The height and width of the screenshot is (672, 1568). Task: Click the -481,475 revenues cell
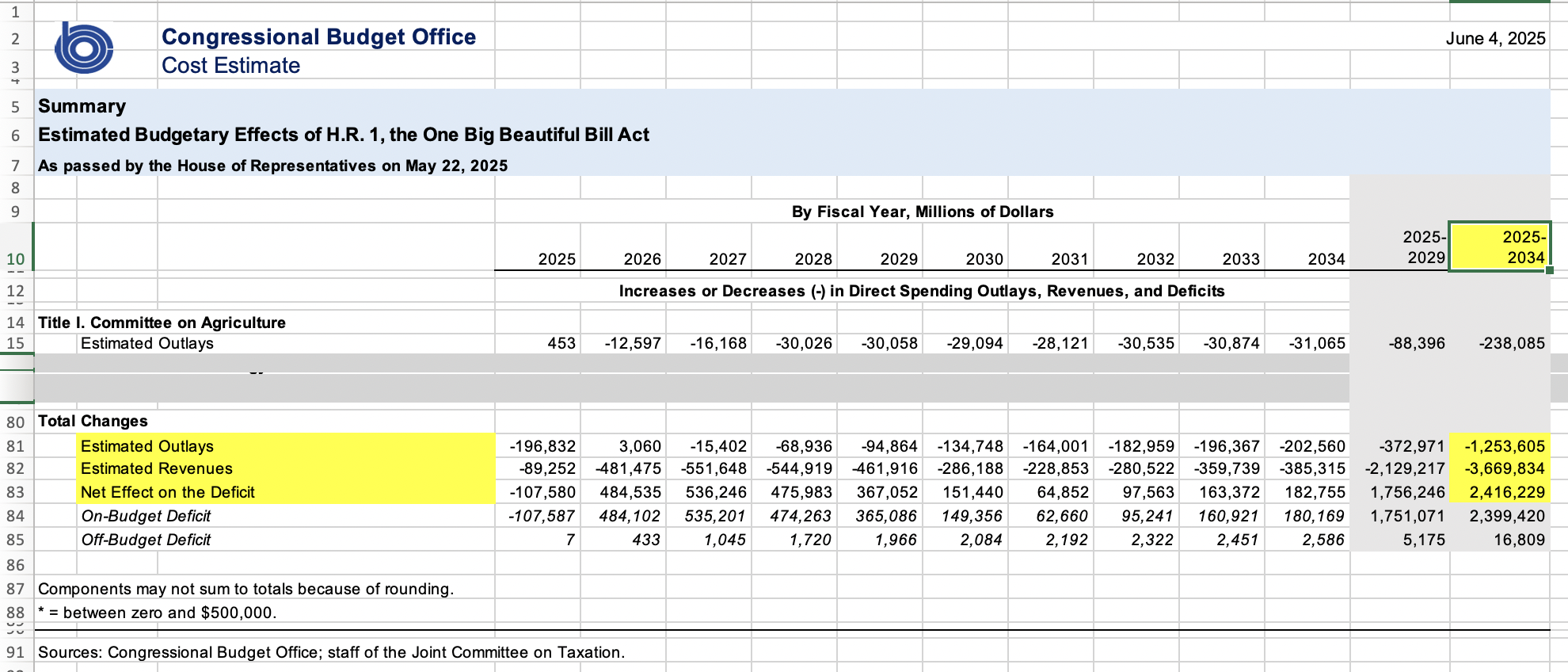pyautogui.click(x=623, y=468)
